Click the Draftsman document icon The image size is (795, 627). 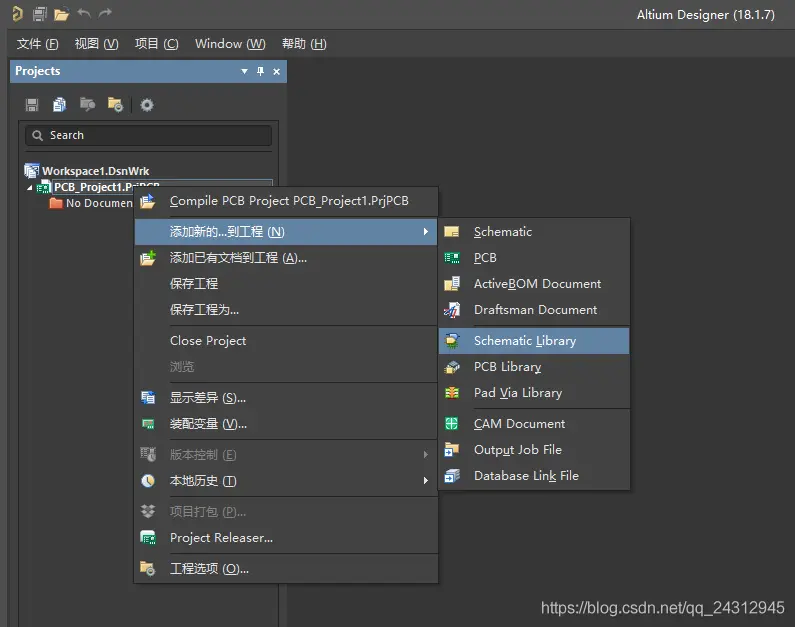452,310
